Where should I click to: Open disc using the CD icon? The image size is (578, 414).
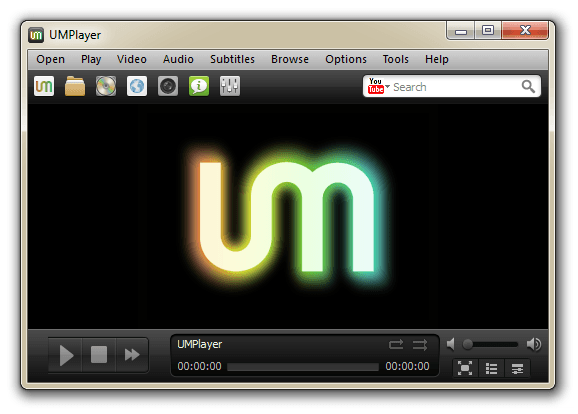coord(106,86)
